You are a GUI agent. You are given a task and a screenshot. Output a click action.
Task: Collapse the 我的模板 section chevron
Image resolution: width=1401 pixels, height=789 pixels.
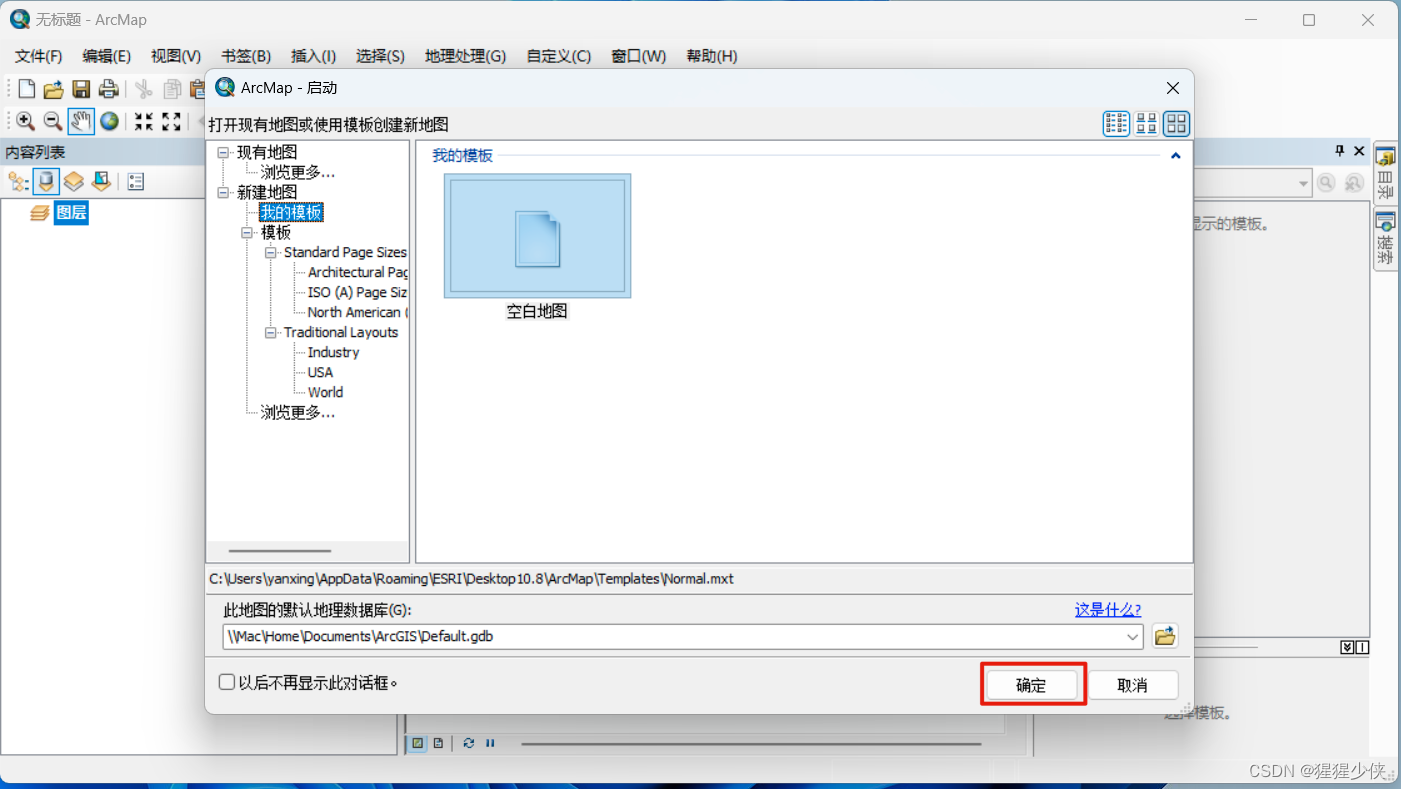tap(1176, 156)
